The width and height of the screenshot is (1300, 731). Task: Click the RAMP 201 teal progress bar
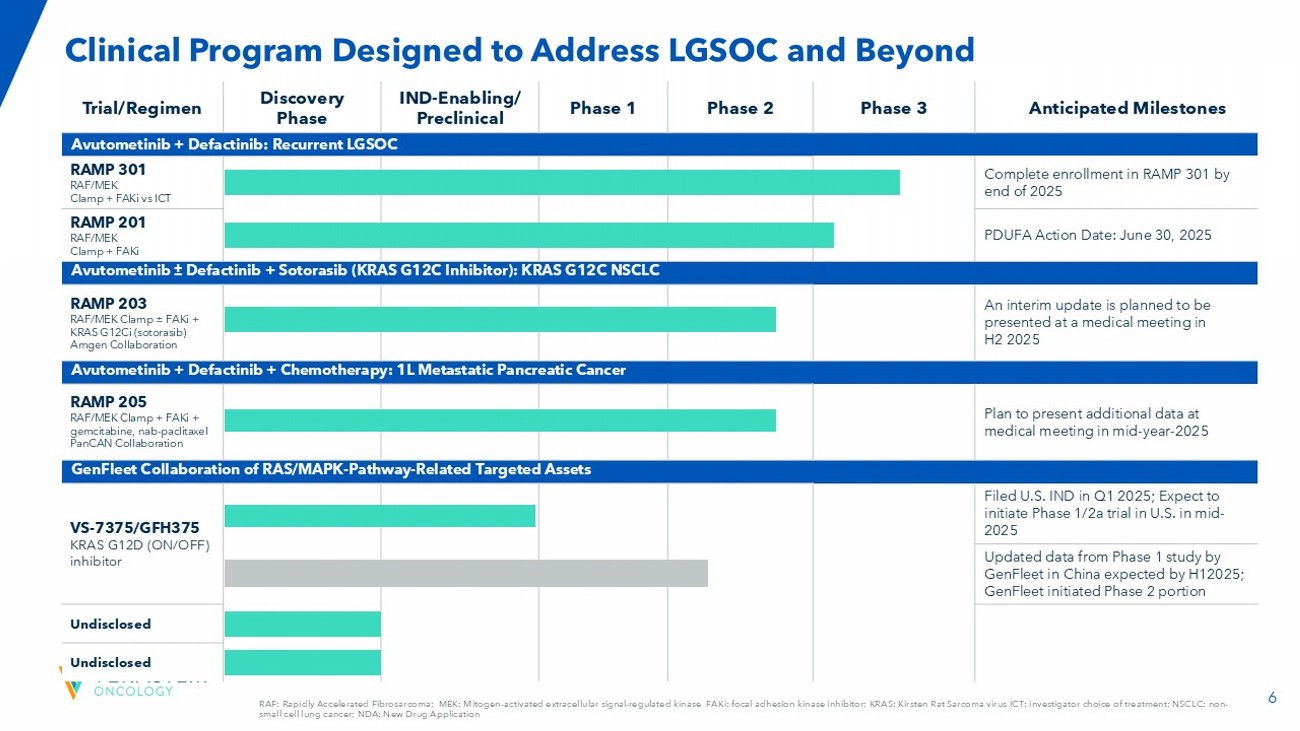529,235
